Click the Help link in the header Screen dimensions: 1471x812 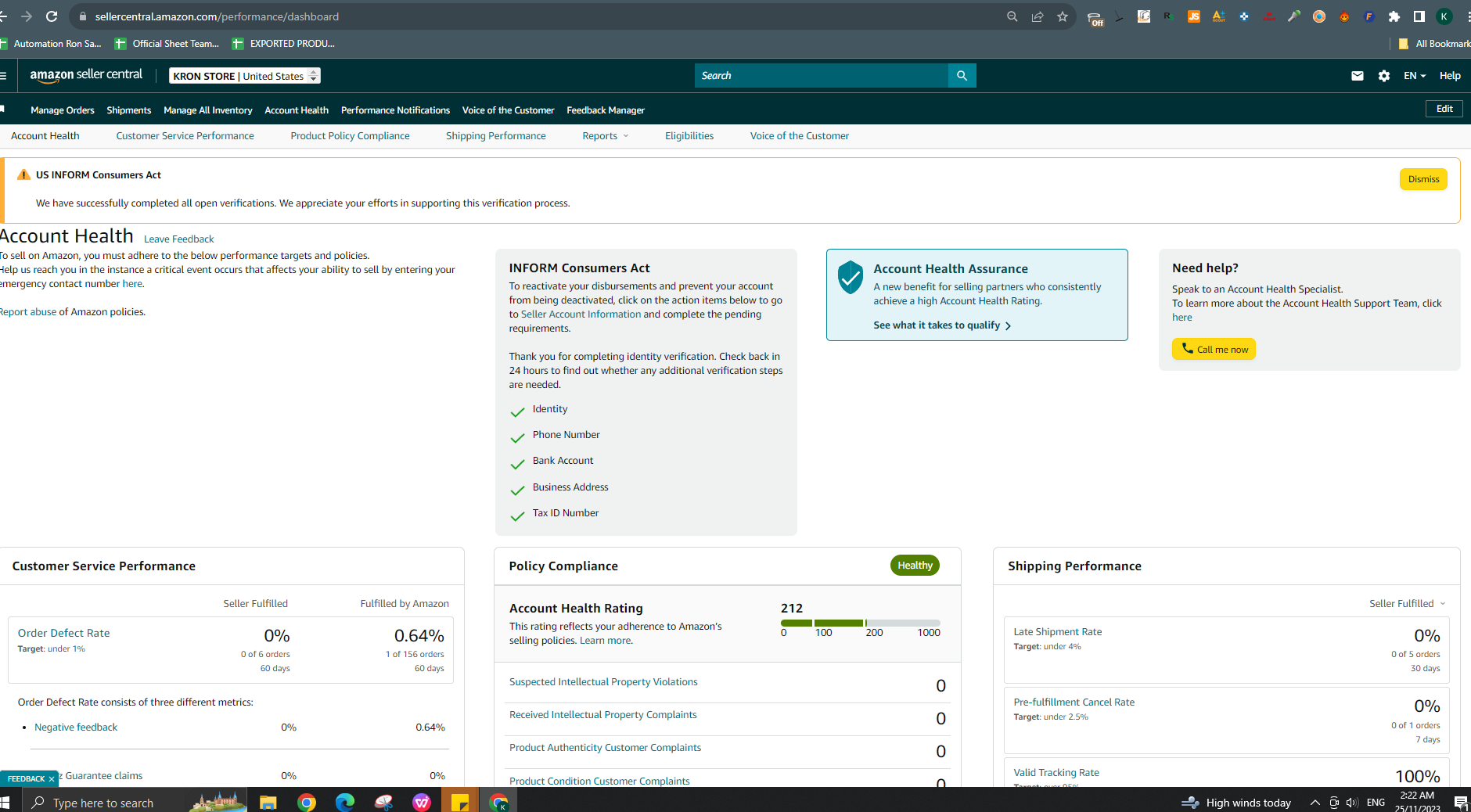pos(1450,76)
